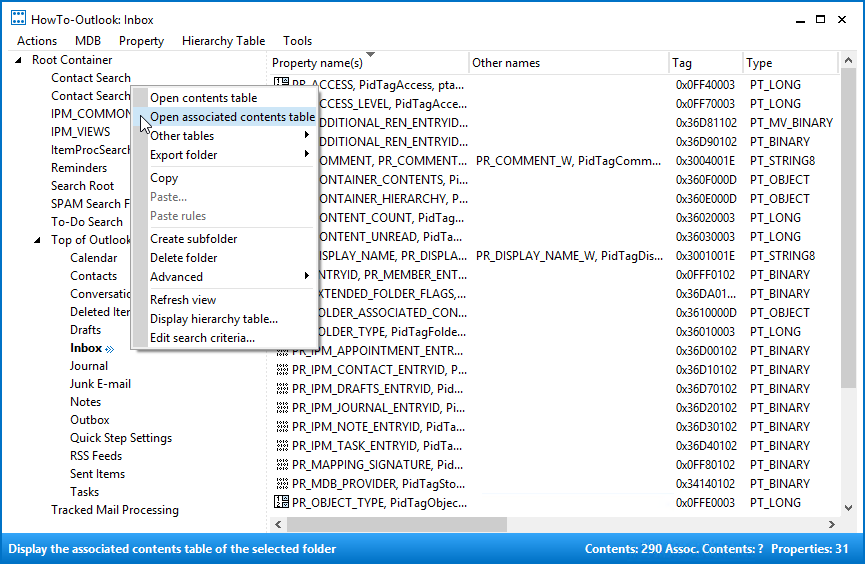This screenshot has height=564, width=865.
Task: Open the MDB menu
Action: click(88, 41)
